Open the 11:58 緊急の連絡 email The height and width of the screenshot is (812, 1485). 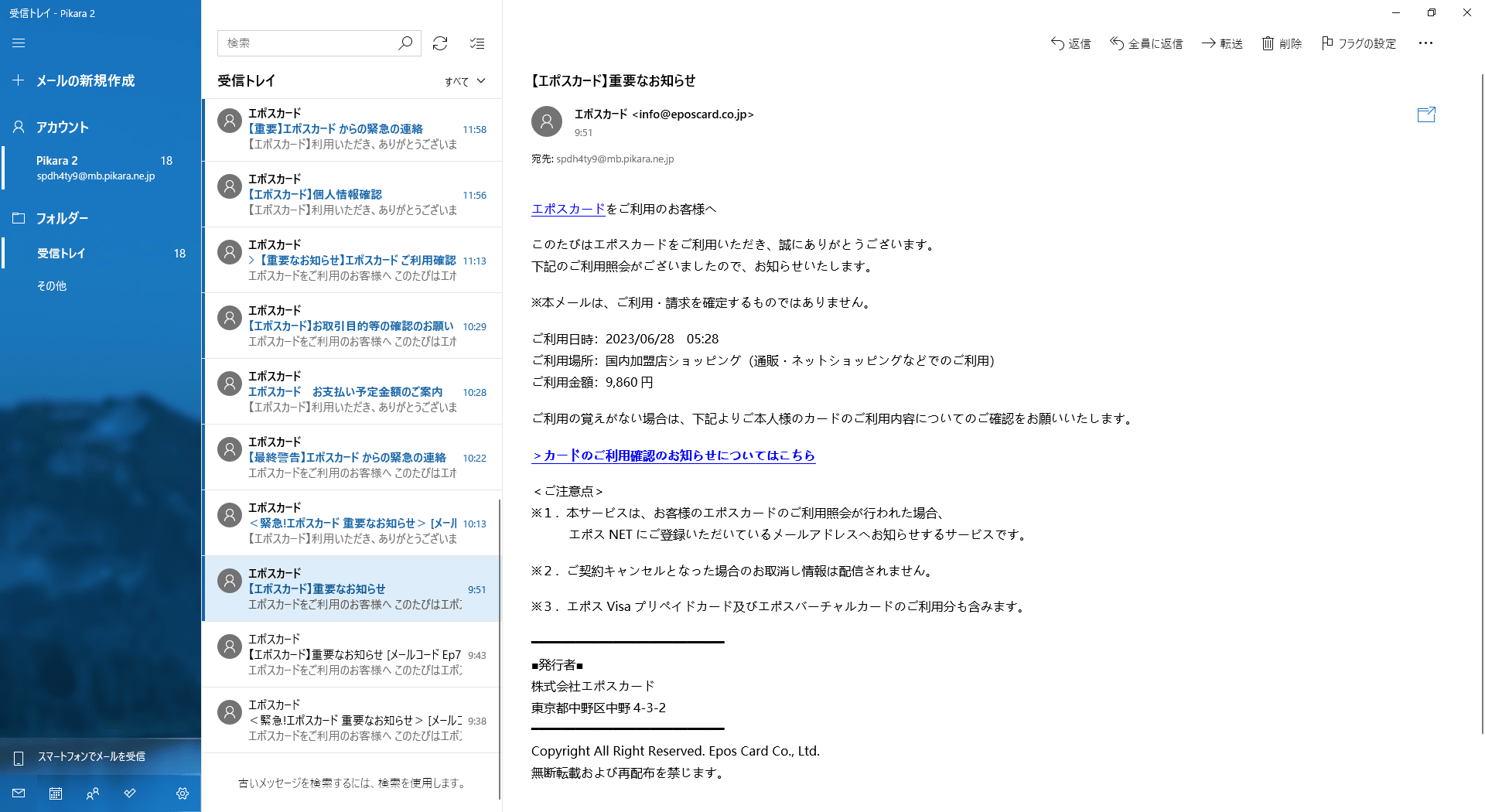[352, 128]
